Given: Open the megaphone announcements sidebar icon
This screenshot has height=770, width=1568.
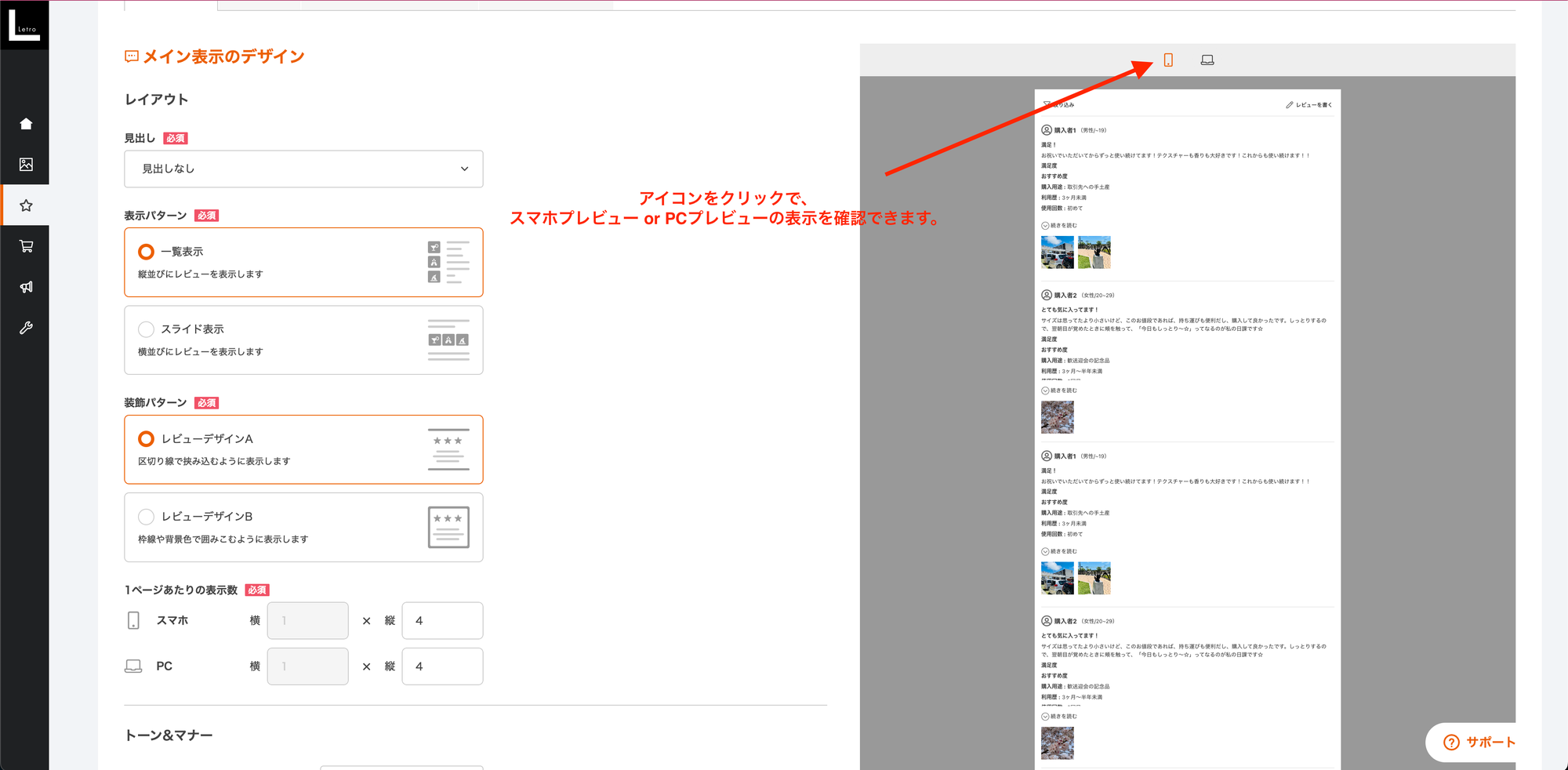Looking at the screenshot, I should click(x=26, y=287).
